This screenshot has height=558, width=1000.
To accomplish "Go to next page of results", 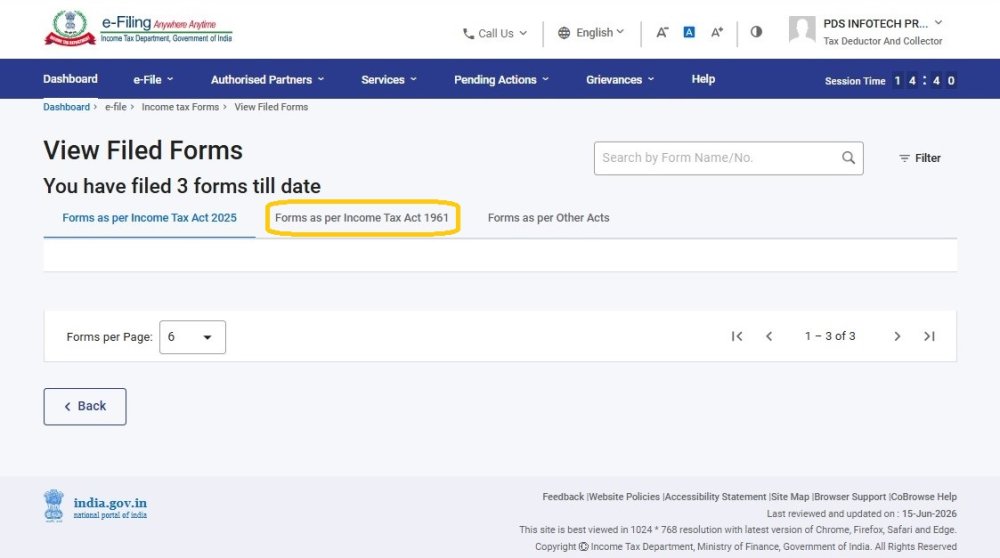I will click(x=897, y=336).
